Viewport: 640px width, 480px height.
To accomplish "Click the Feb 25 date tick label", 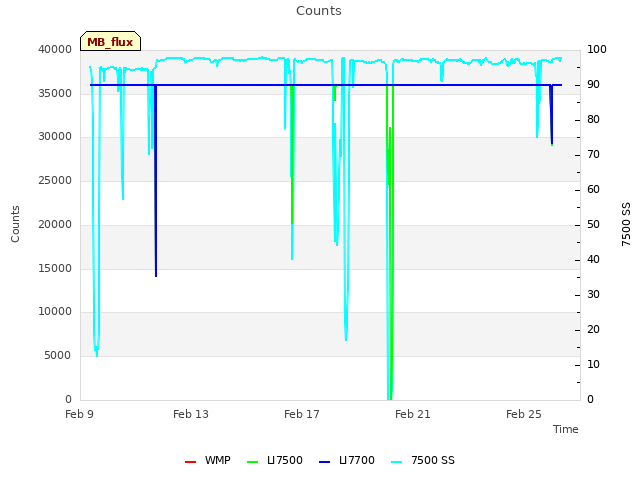I will coord(524,414).
